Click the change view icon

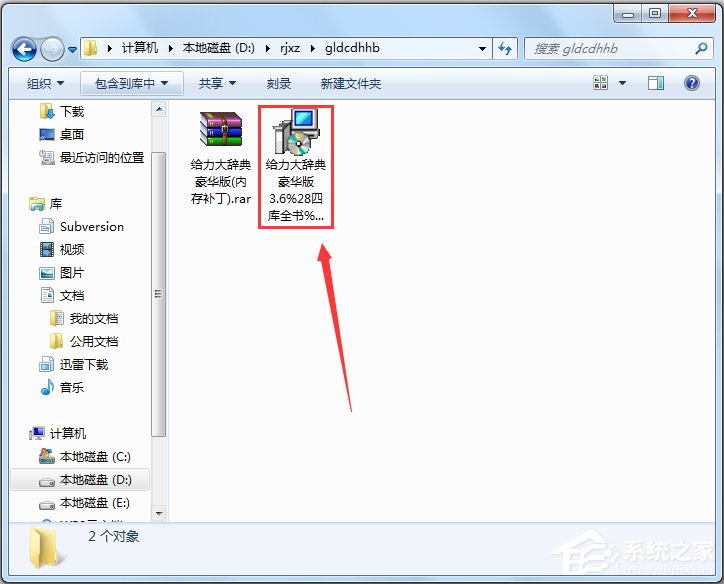(x=600, y=83)
